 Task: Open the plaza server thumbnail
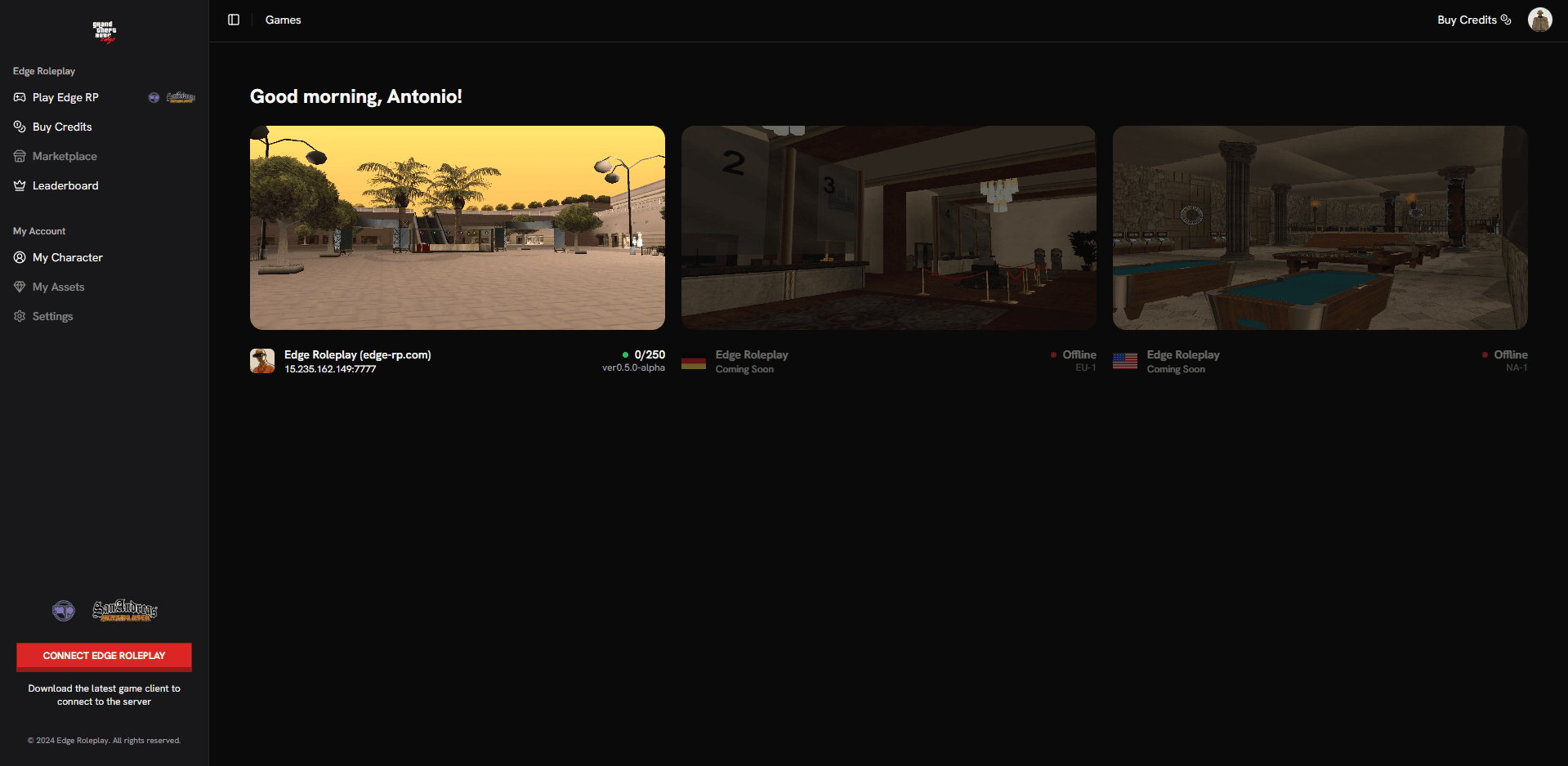click(458, 228)
